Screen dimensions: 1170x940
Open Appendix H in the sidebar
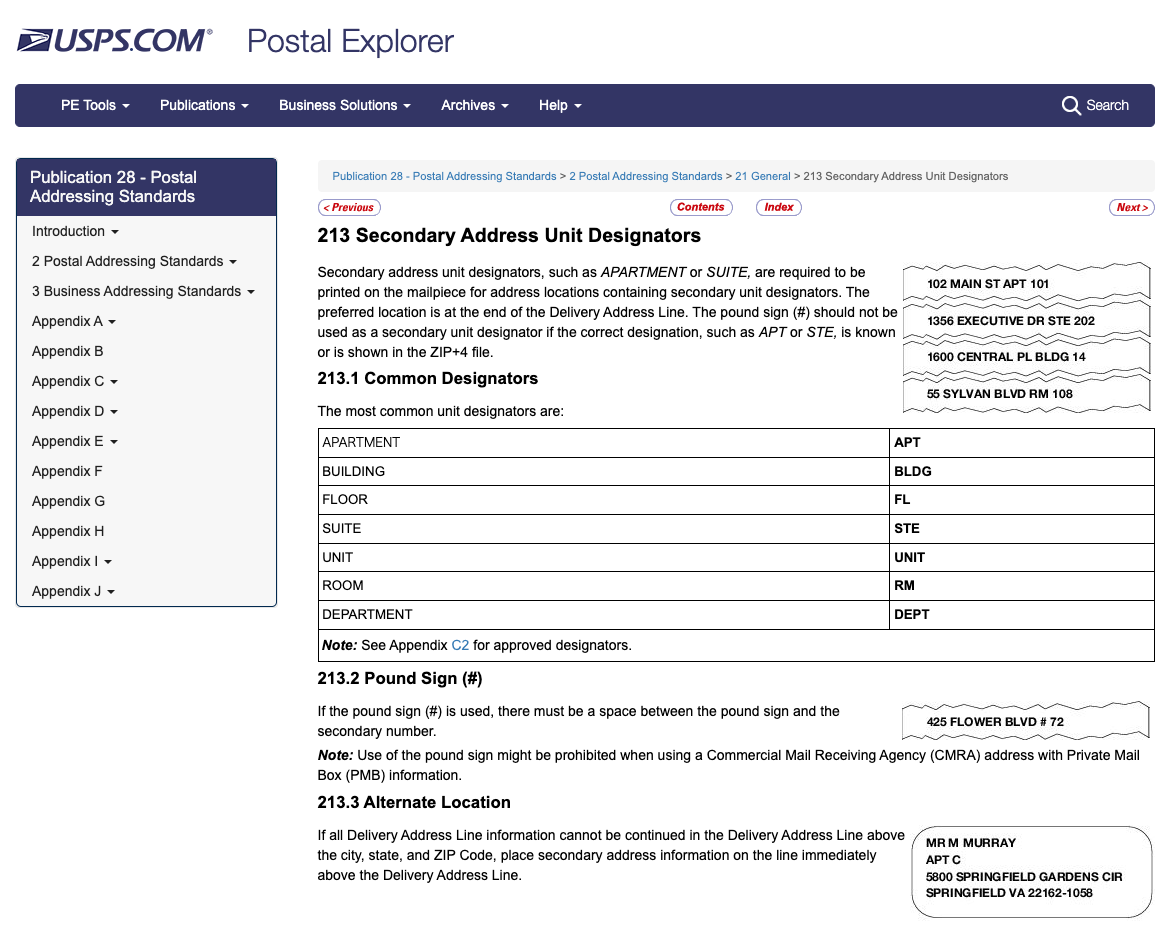click(x=67, y=531)
